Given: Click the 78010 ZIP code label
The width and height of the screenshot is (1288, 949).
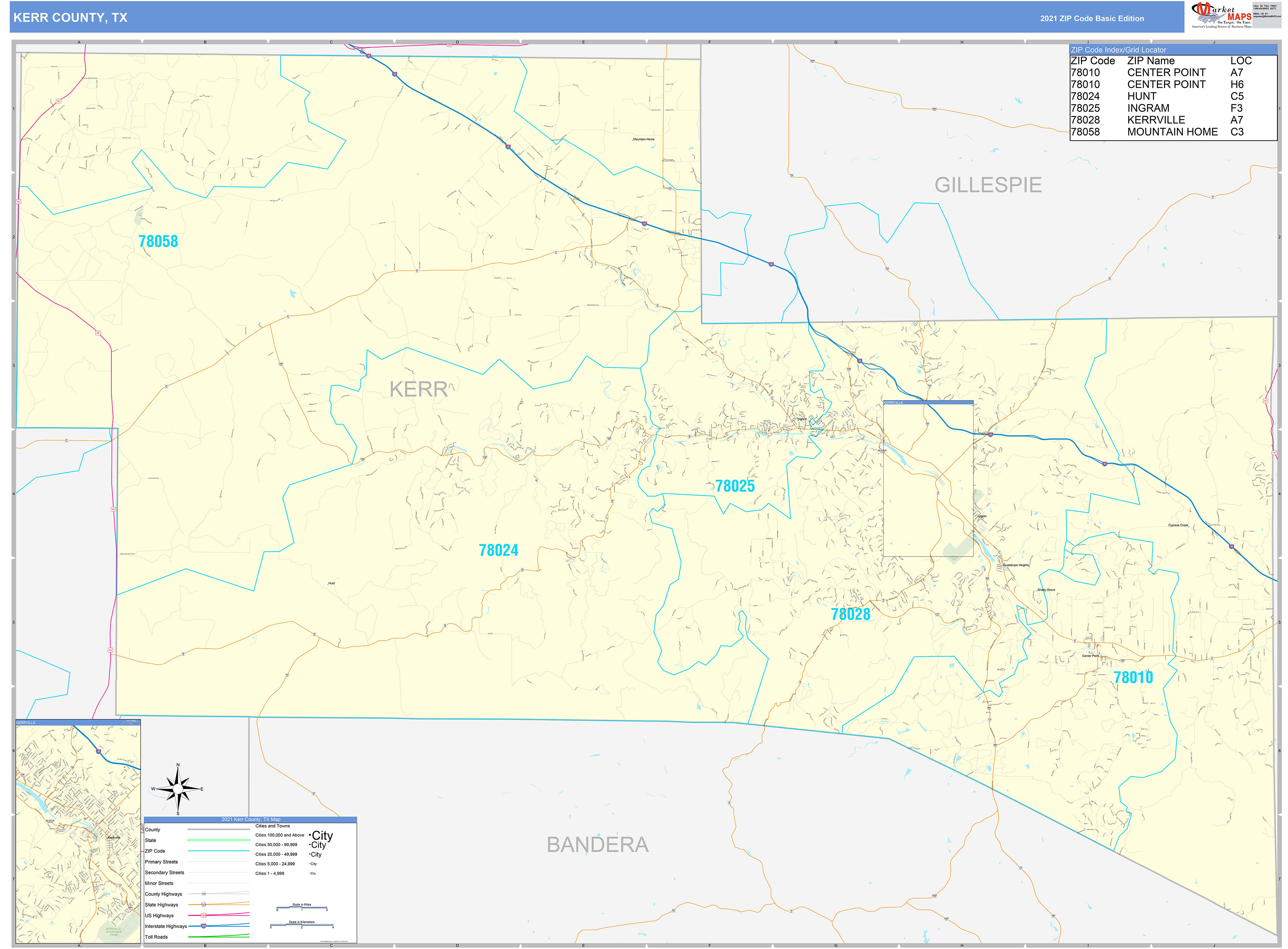Looking at the screenshot, I should coord(1133,677).
